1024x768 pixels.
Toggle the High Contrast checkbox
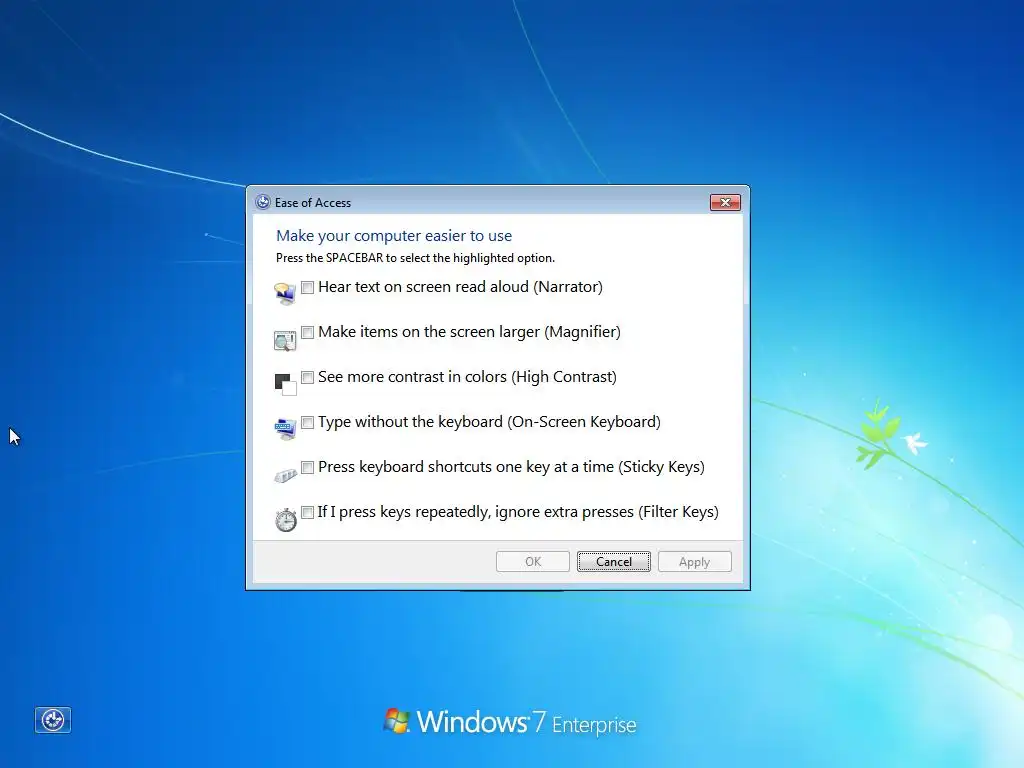308,377
